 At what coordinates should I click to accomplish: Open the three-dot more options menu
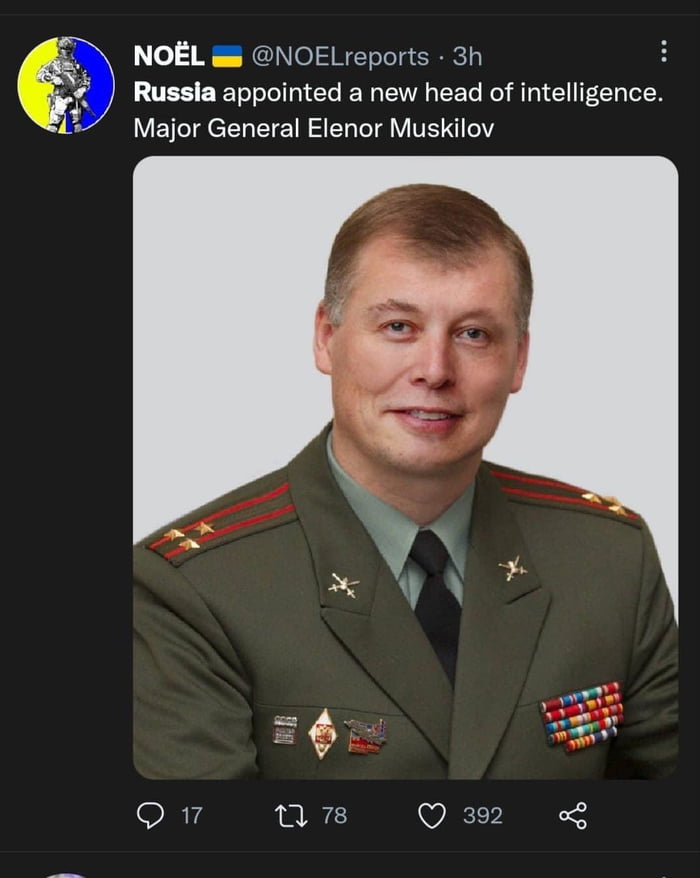(664, 51)
